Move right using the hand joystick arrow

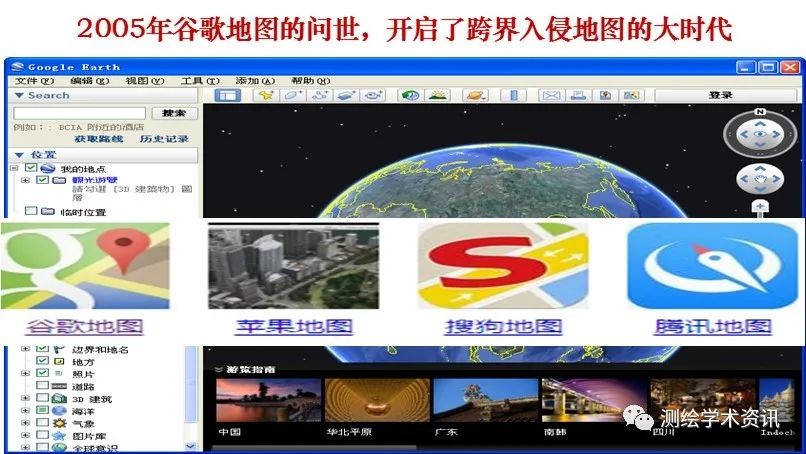[776, 179]
